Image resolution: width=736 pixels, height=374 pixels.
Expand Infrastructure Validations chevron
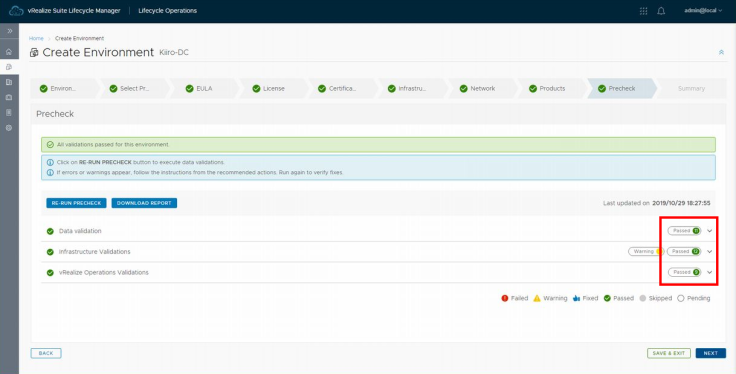[709, 252]
